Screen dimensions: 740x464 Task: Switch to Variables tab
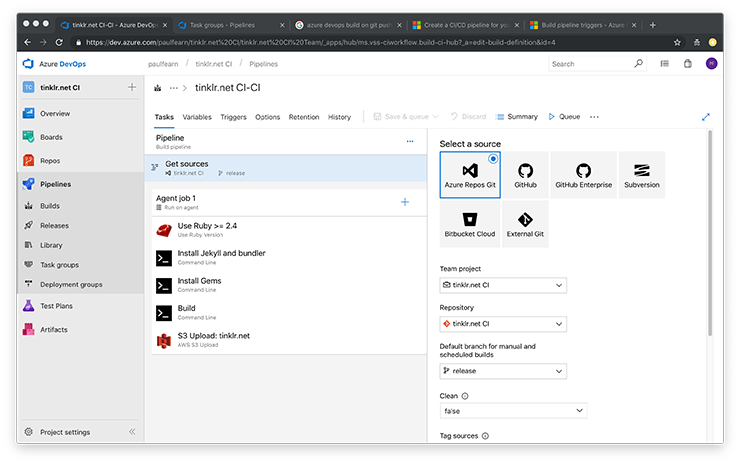[x=197, y=117]
